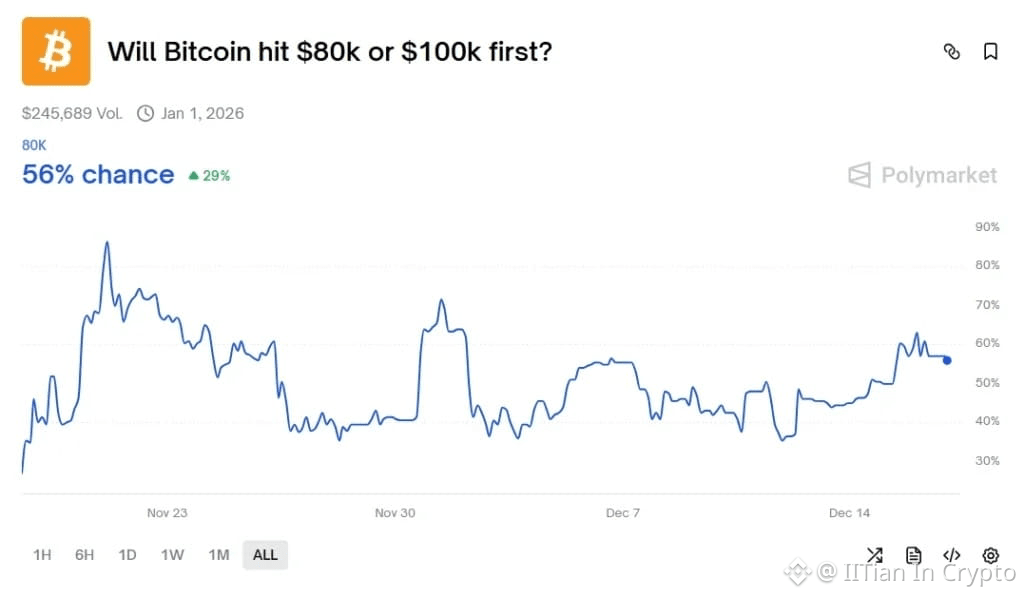The width and height of the screenshot is (1024, 597).
Task: Click the clock icon beside Jan 1, 2026
Action: tap(146, 113)
